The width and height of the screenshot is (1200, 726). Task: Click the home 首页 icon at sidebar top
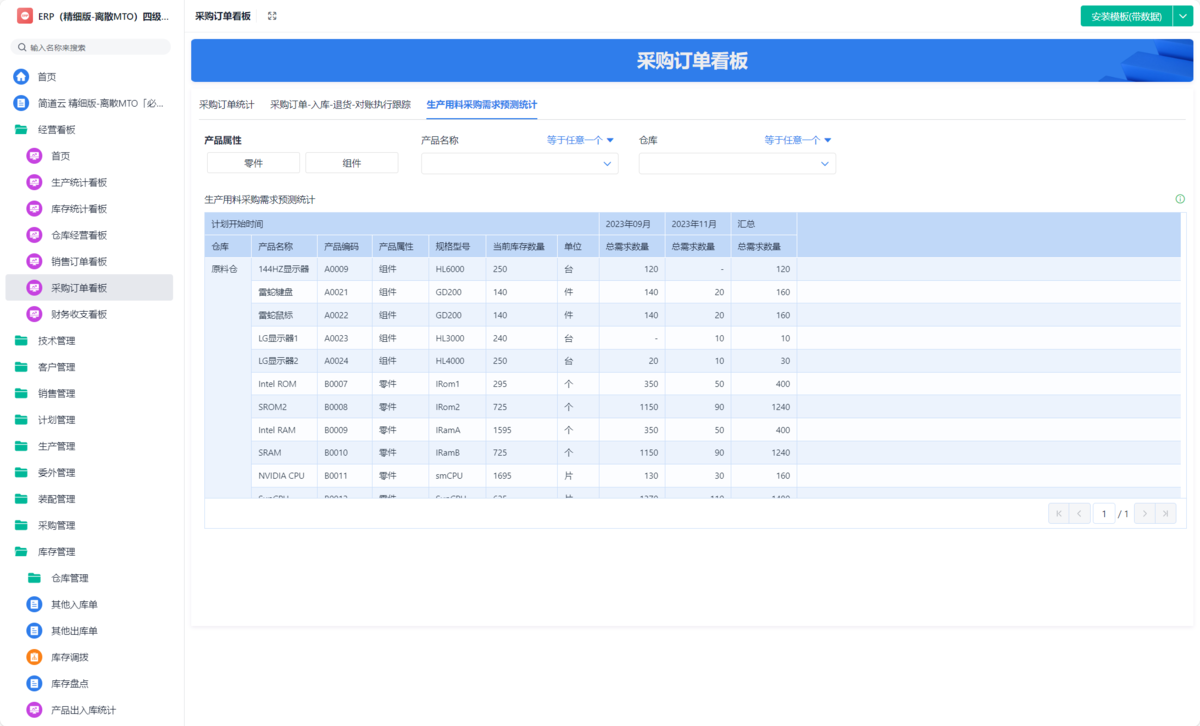coord(21,76)
